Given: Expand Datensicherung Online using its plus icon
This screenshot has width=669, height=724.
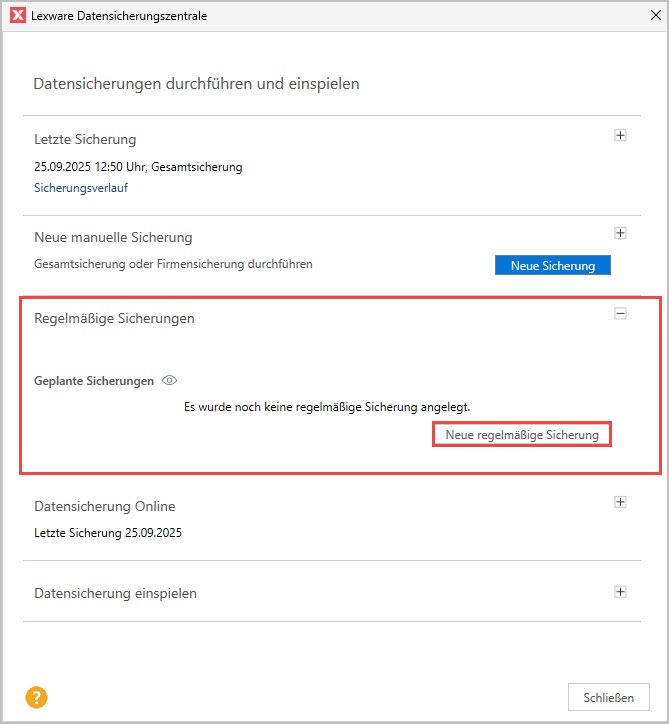Looking at the screenshot, I should pos(620,502).
